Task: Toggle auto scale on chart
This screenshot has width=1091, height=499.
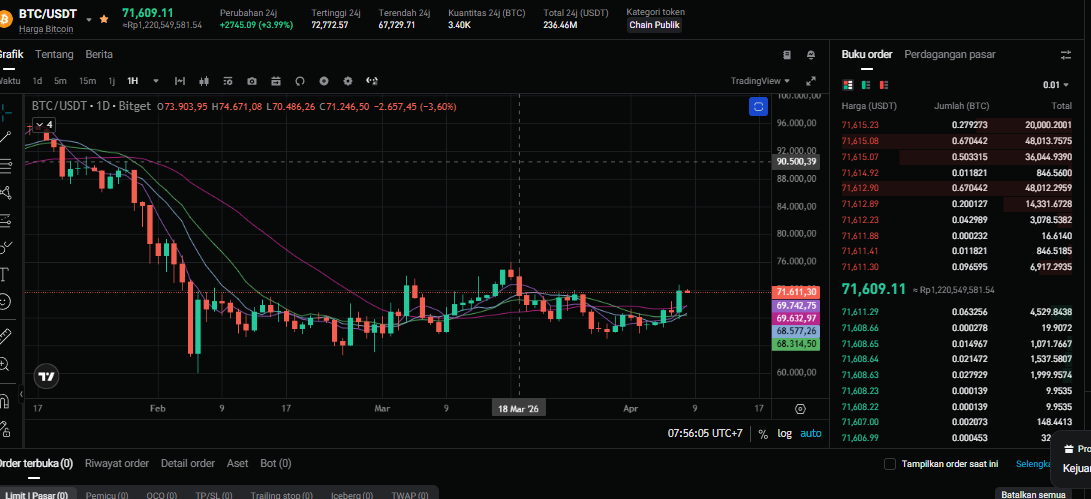Action: 810,434
